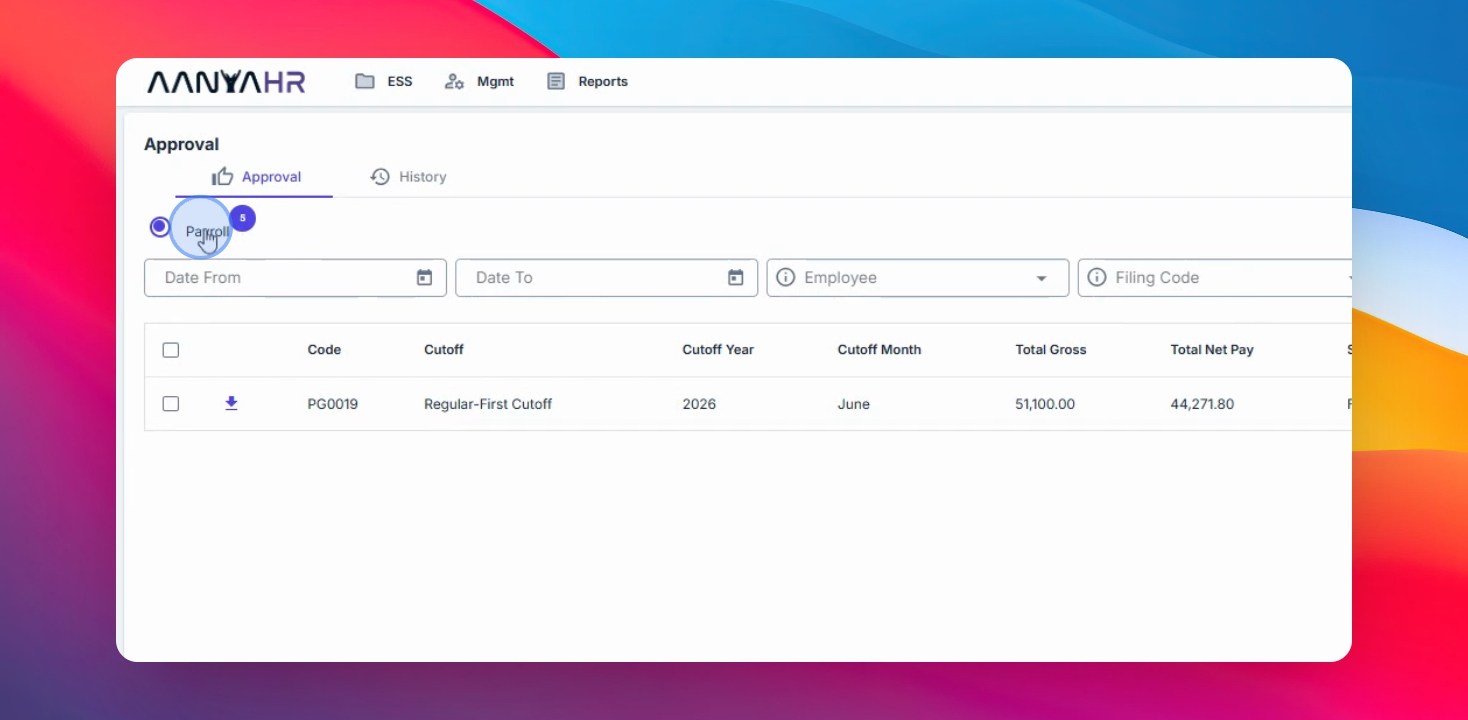Select the Approval tab
This screenshot has height=720, width=1468.
point(256,177)
